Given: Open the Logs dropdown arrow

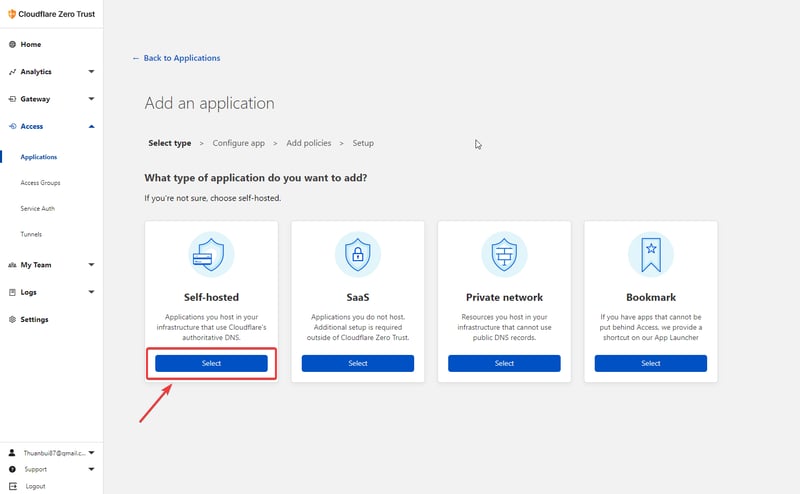Looking at the screenshot, I should [x=91, y=292].
